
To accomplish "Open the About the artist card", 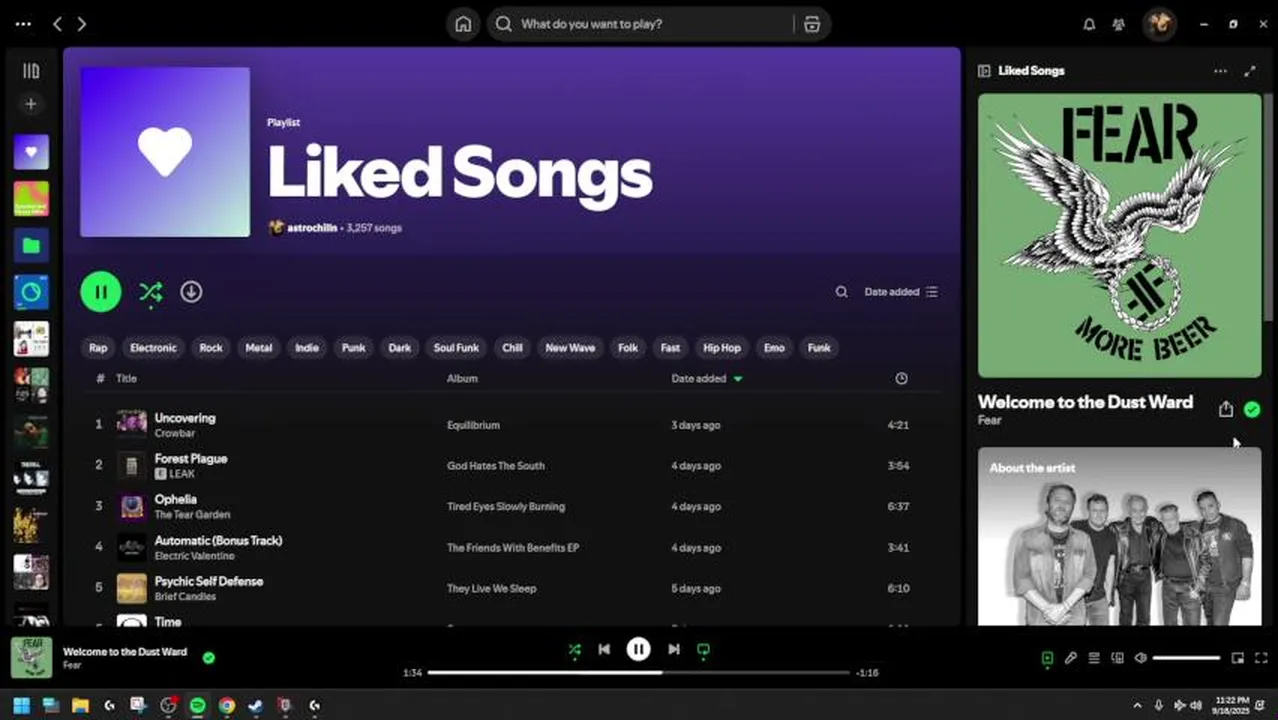I will coord(1119,537).
